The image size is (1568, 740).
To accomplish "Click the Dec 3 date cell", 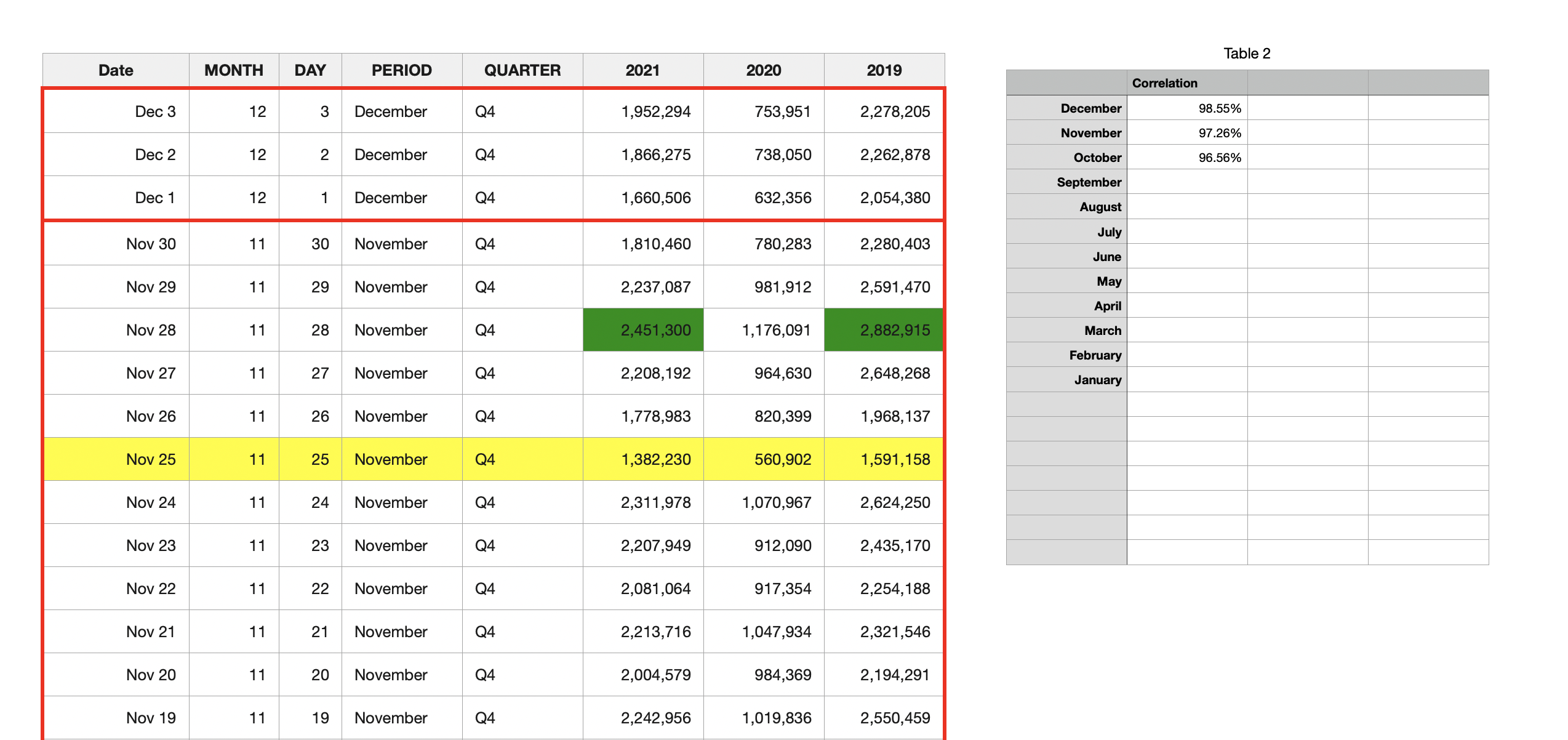I will point(116,111).
